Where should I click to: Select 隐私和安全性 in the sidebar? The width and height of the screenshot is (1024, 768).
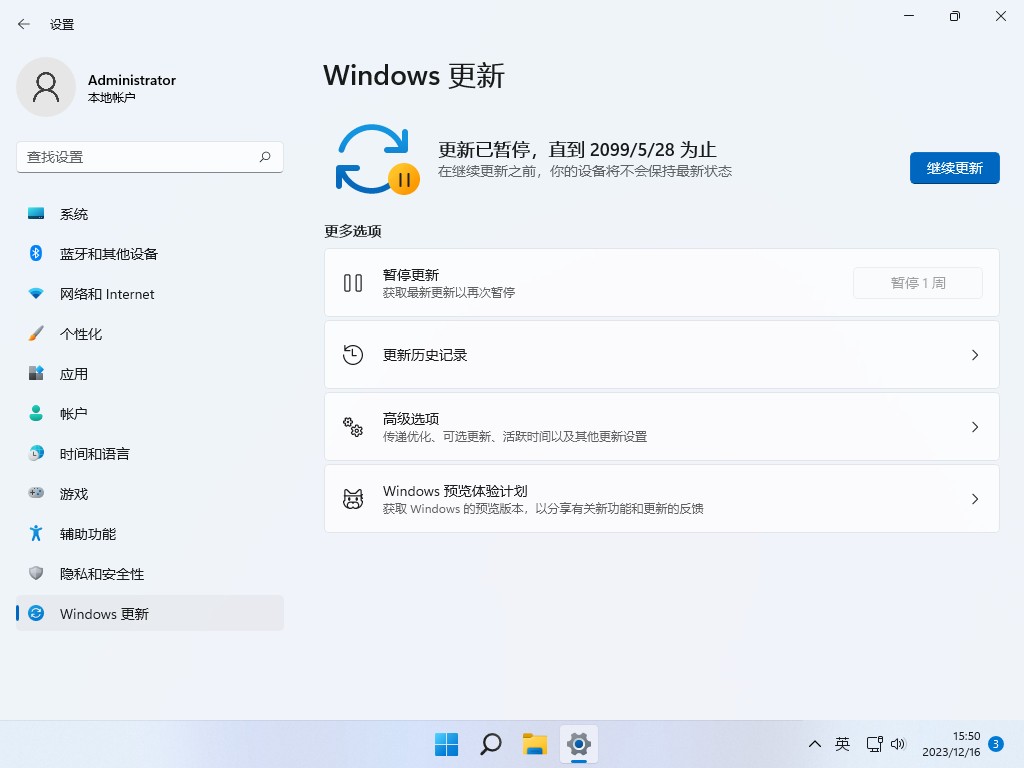coord(150,573)
